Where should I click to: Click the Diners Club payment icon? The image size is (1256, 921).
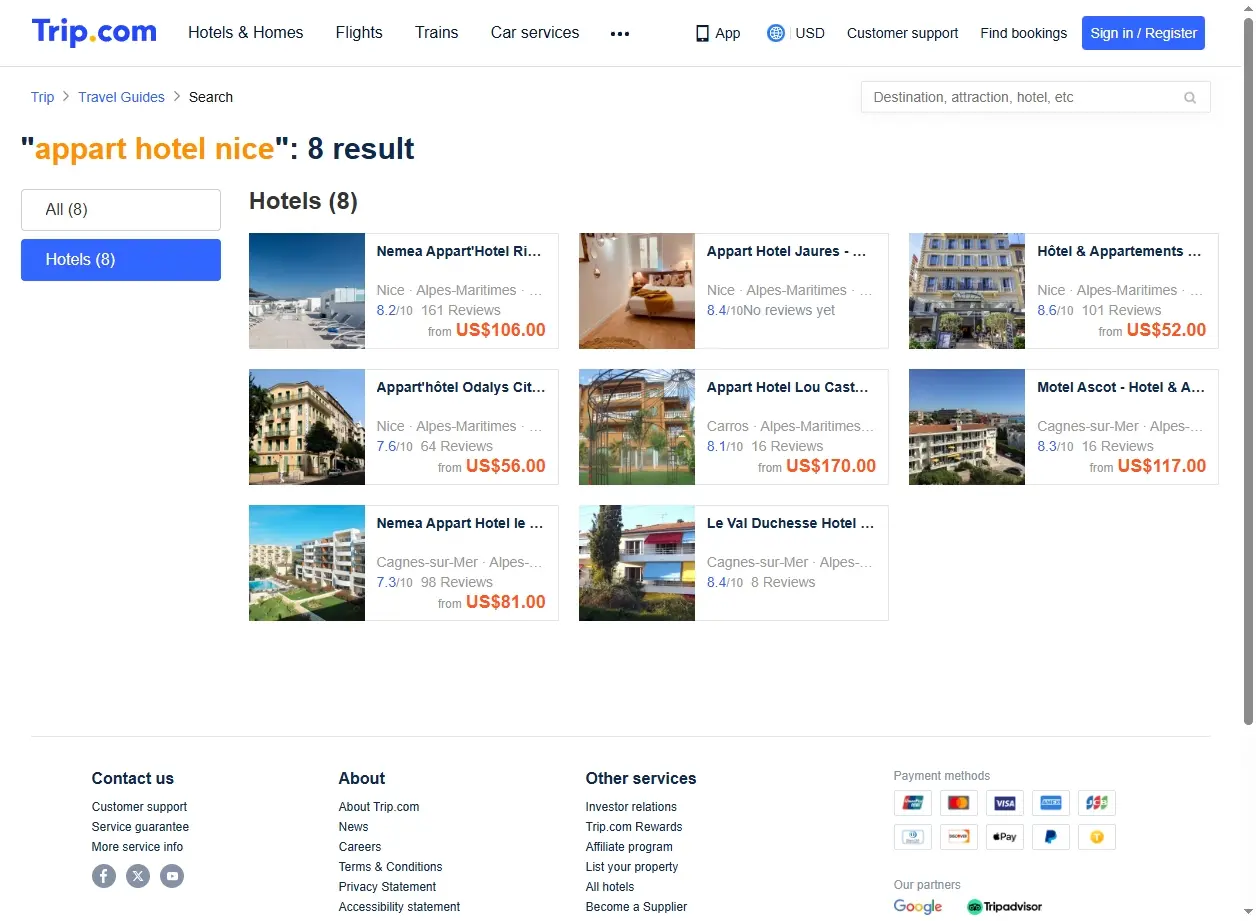pos(912,836)
